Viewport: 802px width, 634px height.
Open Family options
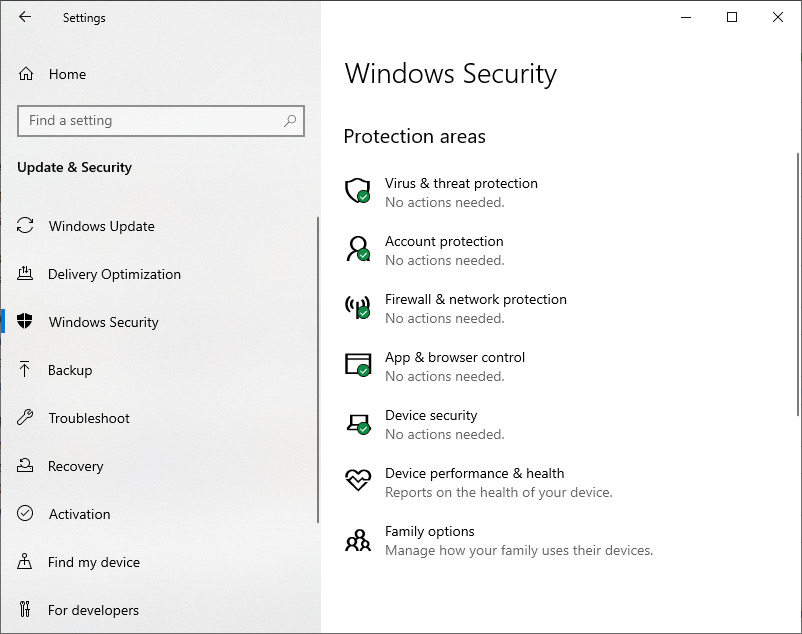tap(429, 531)
